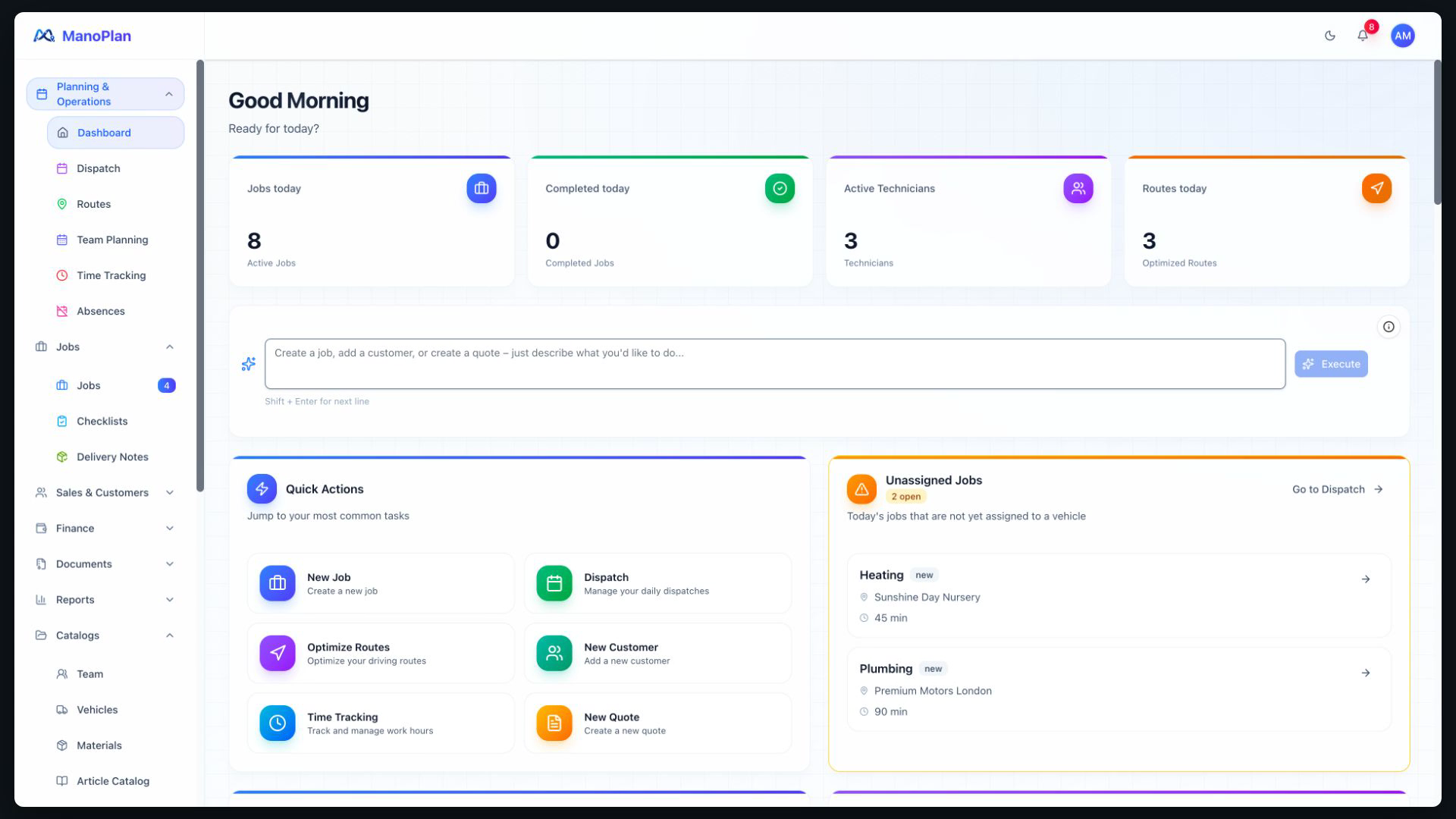Open Delivery Notes

pos(115,457)
